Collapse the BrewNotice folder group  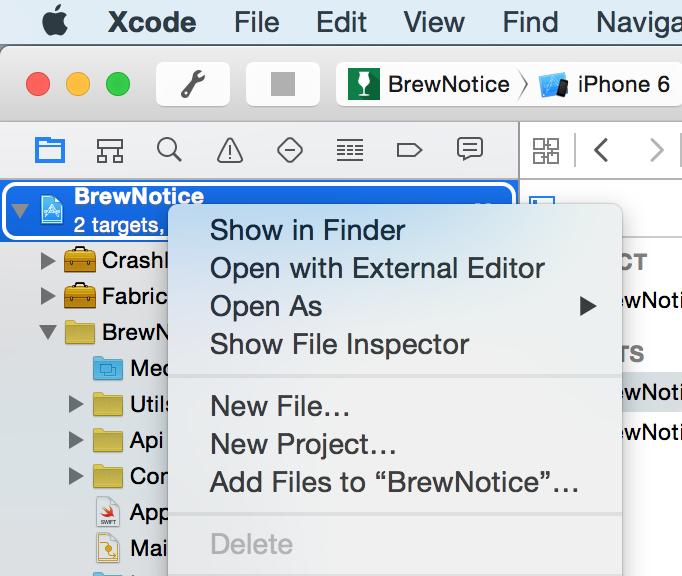pyautogui.click(x=48, y=332)
